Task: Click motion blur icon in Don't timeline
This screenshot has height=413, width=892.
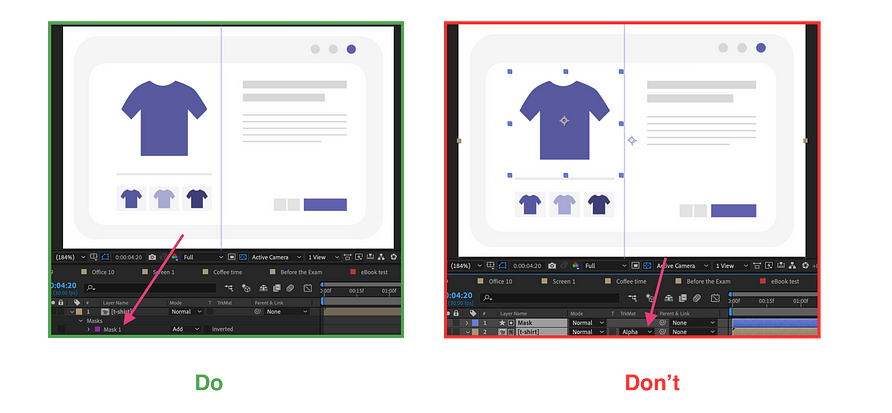Action: point(697,298)
